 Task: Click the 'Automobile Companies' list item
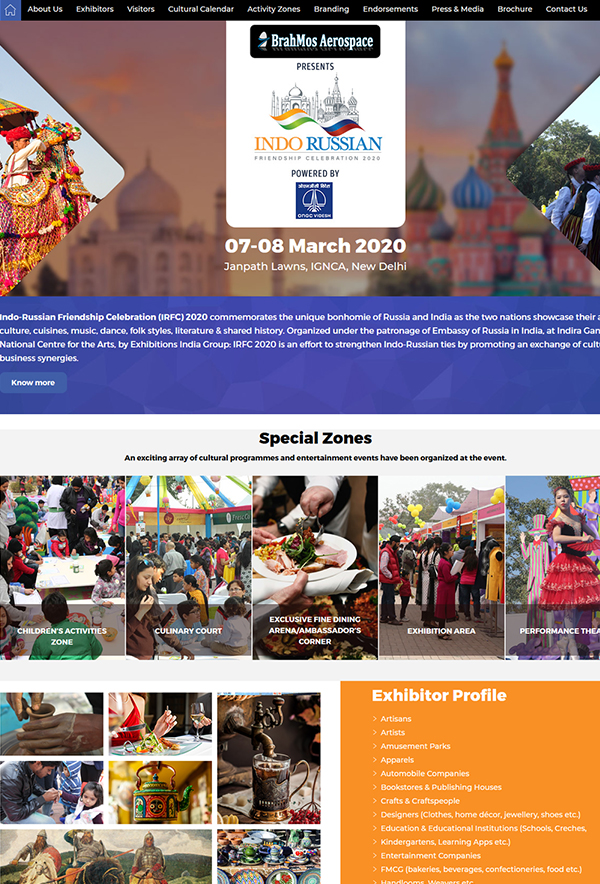coord(424,774)
